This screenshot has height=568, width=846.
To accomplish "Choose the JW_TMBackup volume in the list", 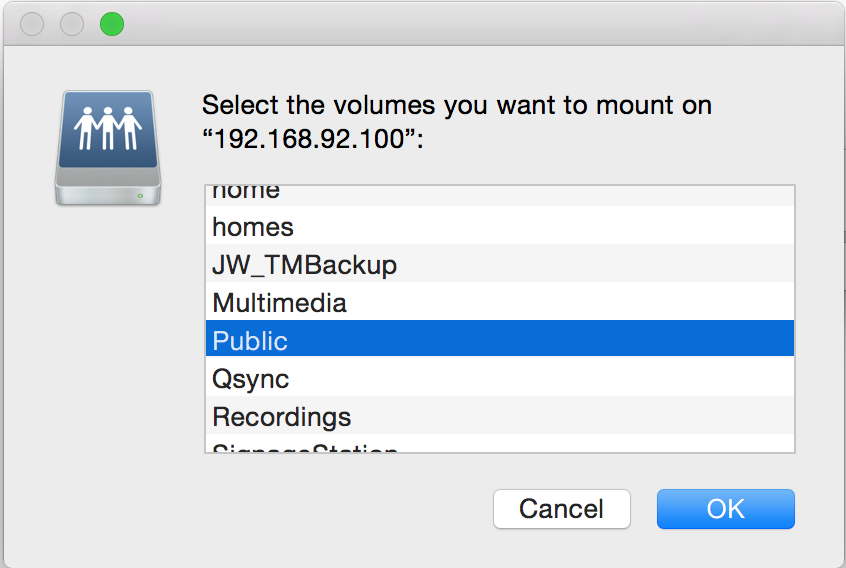I will coord(304,265).
